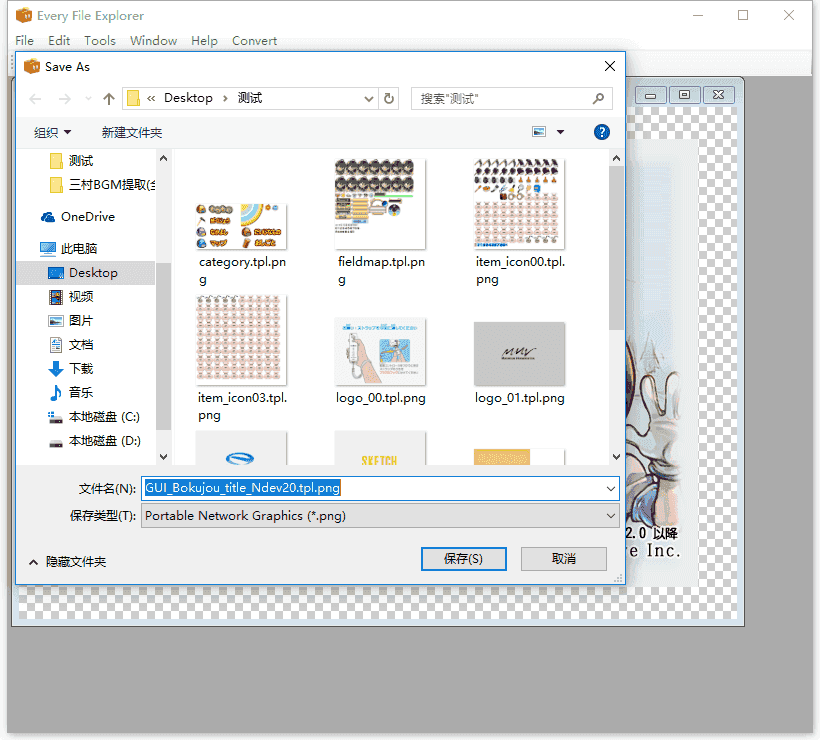The width and height of the screenshot is (820, 740).
Task: Click 测试 in the address breadcrumb
Action: point(250,98)
